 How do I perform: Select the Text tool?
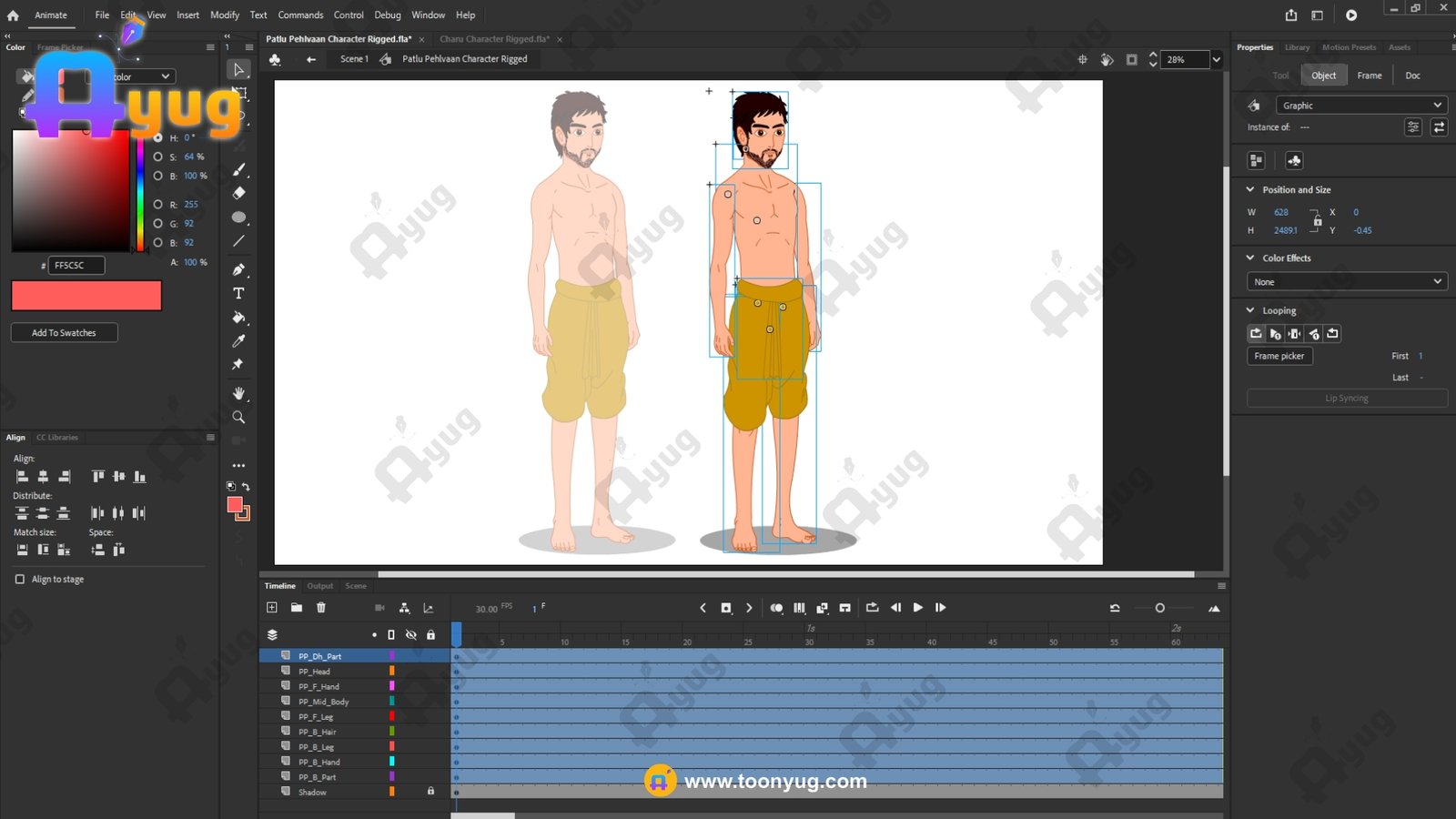pyautogui.click(x=238, y=294)
